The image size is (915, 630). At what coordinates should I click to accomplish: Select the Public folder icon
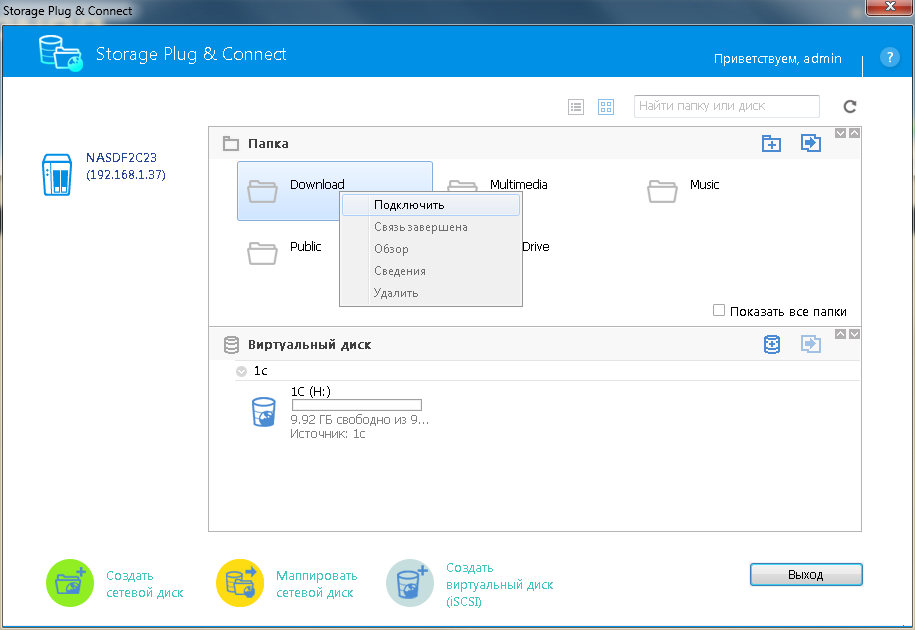(262, 253)
